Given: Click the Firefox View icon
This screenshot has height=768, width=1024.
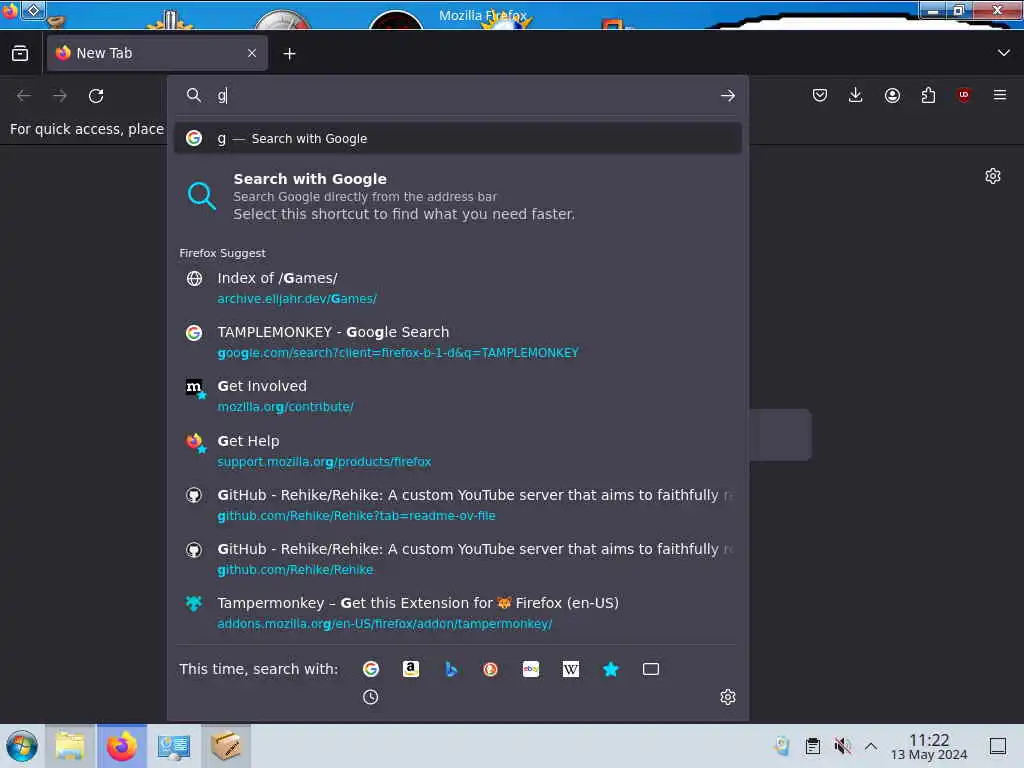Looking at the screenshot, I should [x=20, y=54].
